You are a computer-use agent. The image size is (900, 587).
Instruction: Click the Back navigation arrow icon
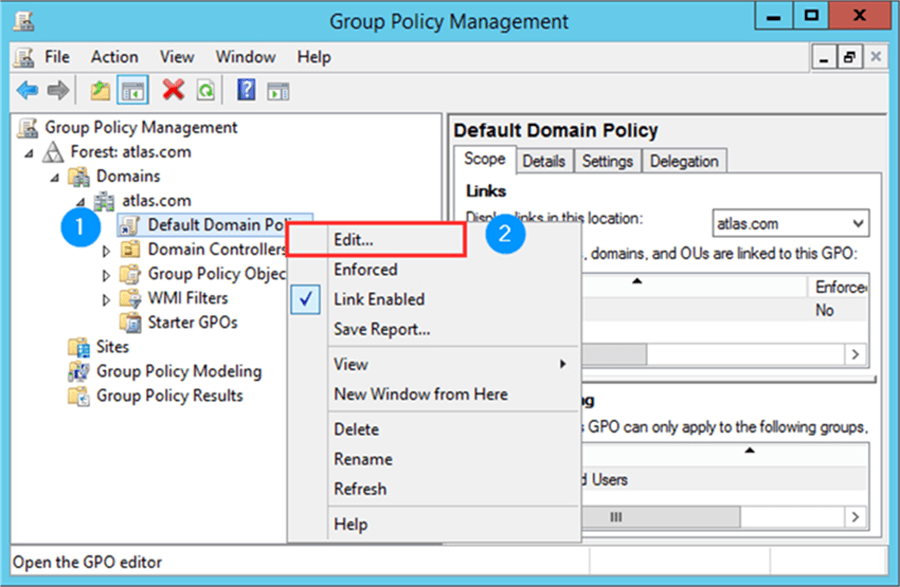[x=26, y=90]
